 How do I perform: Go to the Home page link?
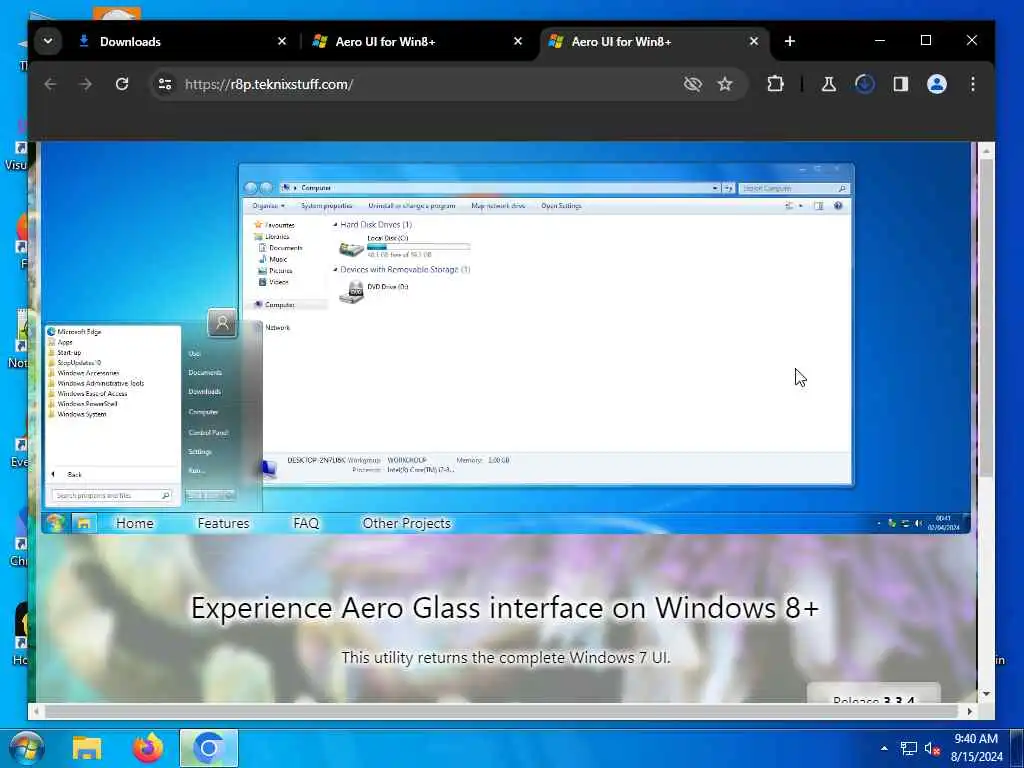coord(135,523)
